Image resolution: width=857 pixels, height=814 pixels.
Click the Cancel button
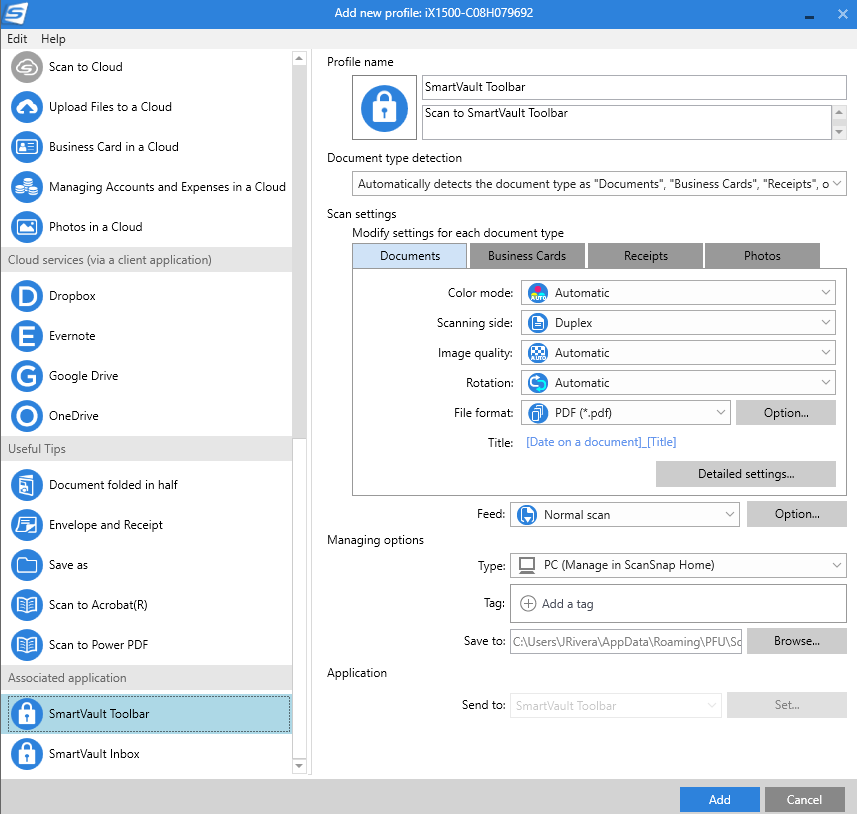pyautogui.click(x=804, y=800)
